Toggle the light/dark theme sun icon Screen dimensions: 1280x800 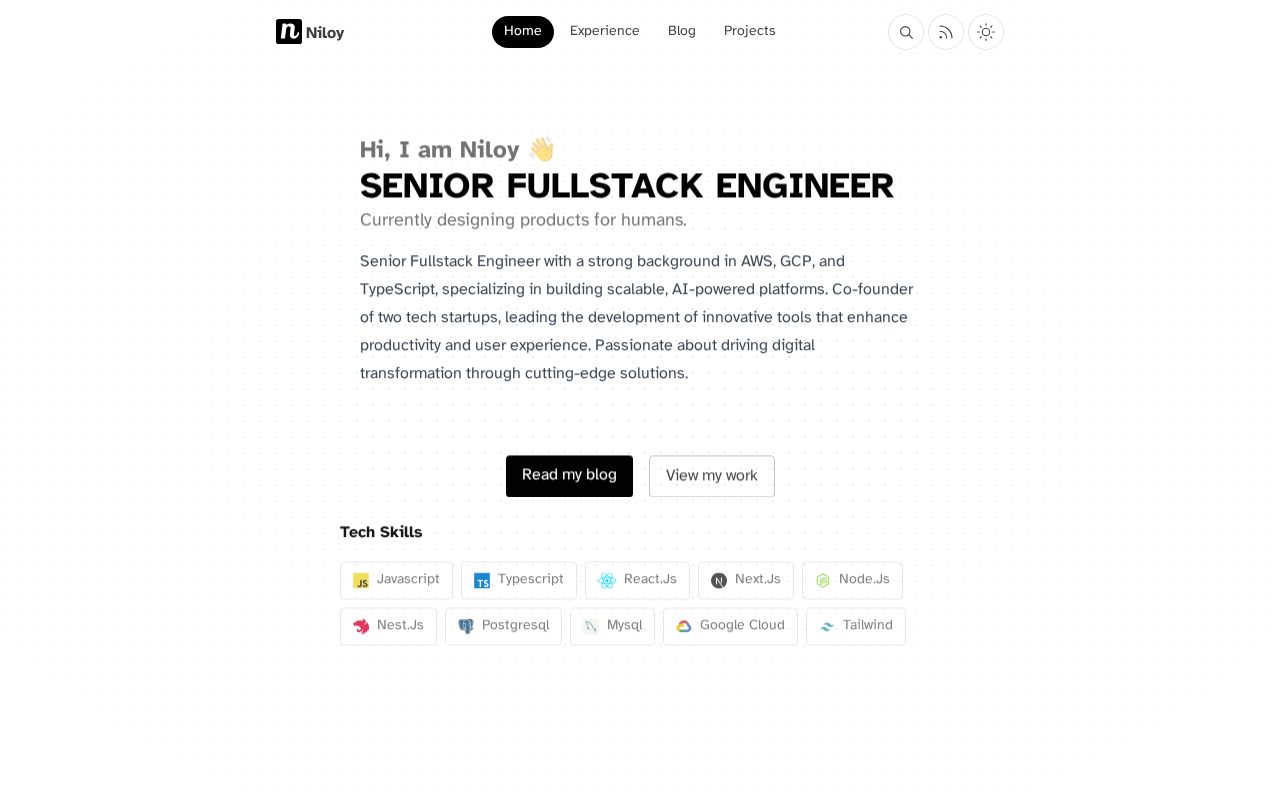click(x=986, y=32)
